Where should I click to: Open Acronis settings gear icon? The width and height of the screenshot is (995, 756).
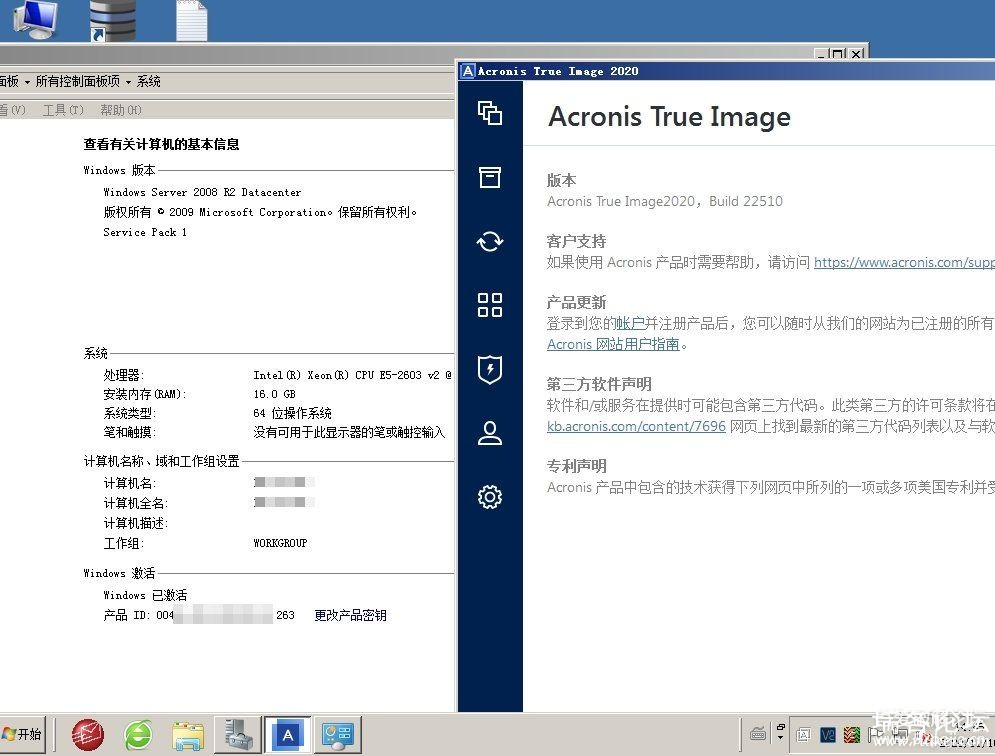click(x=490, y=497)
